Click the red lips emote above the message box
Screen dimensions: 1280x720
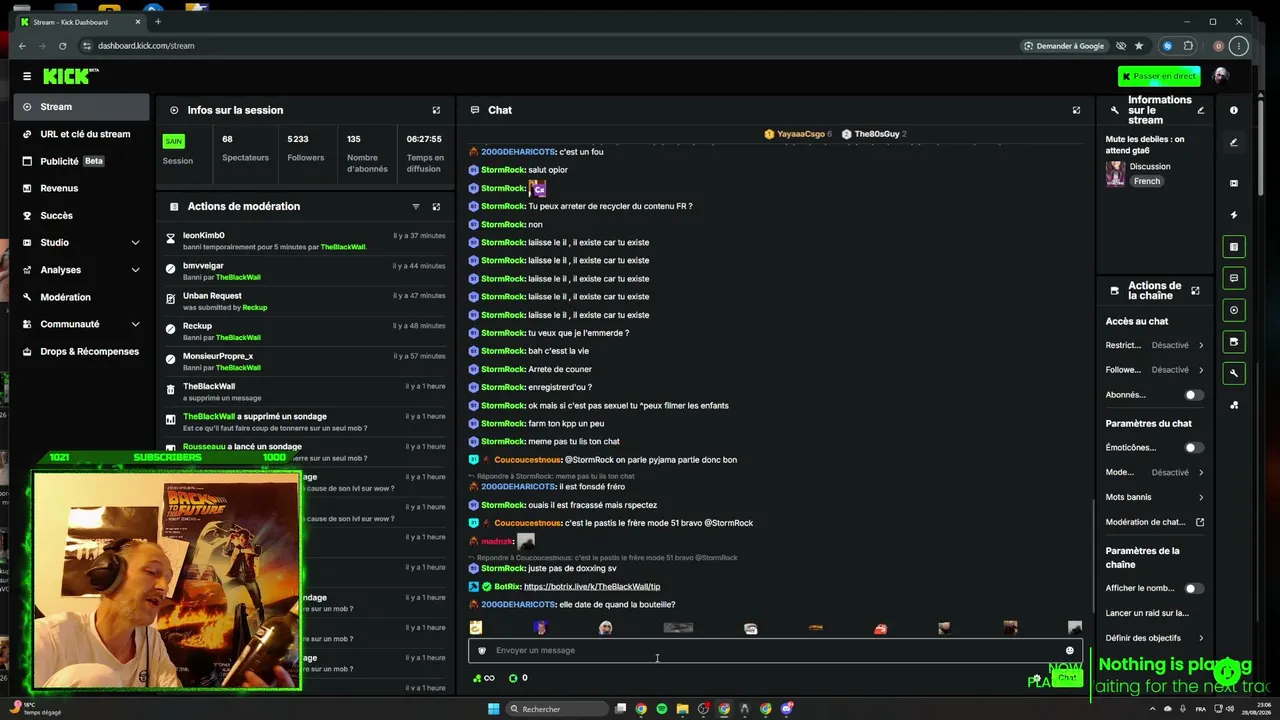[880, 629]
